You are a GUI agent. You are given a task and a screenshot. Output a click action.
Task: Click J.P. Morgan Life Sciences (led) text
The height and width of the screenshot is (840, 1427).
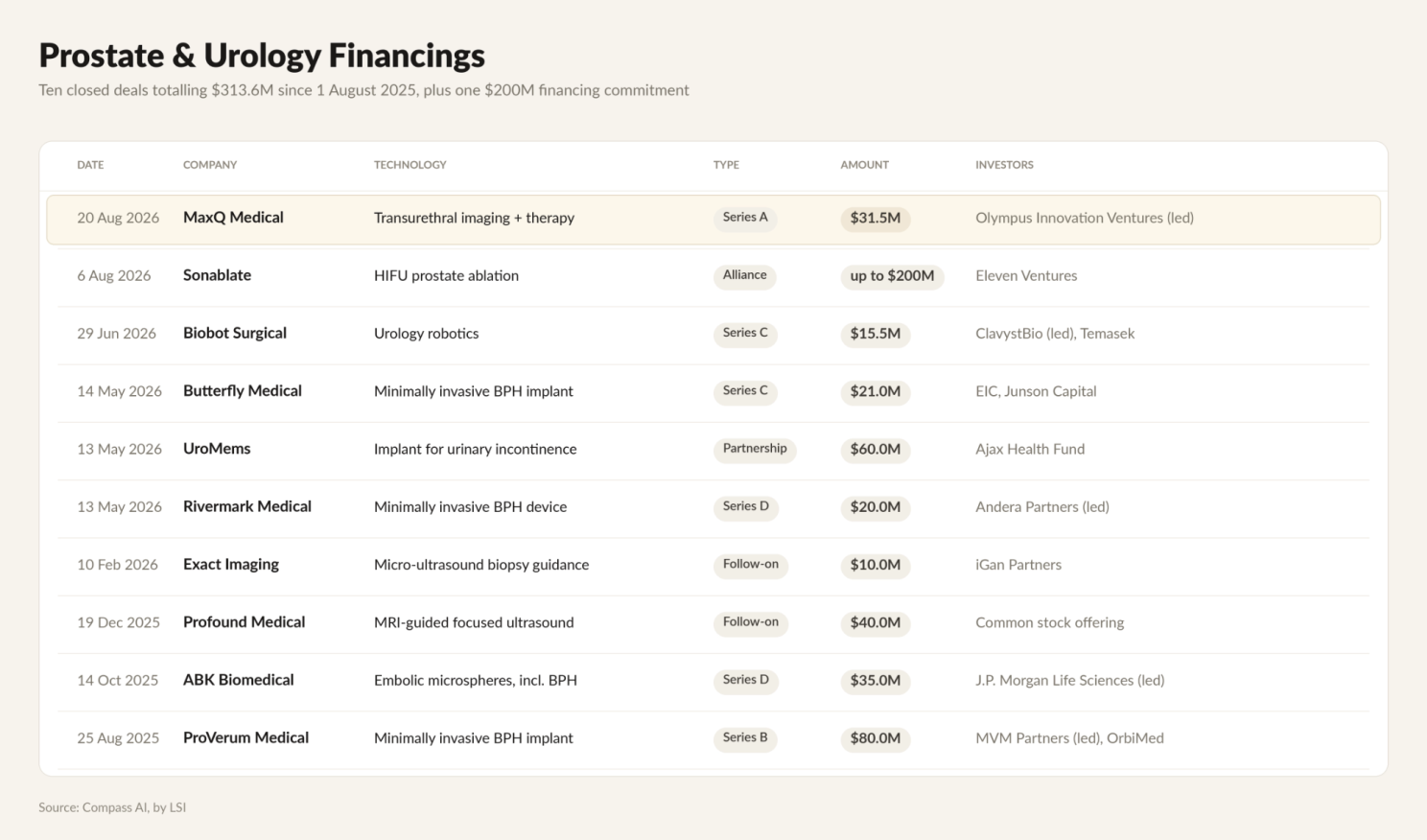coord(1070,680)
